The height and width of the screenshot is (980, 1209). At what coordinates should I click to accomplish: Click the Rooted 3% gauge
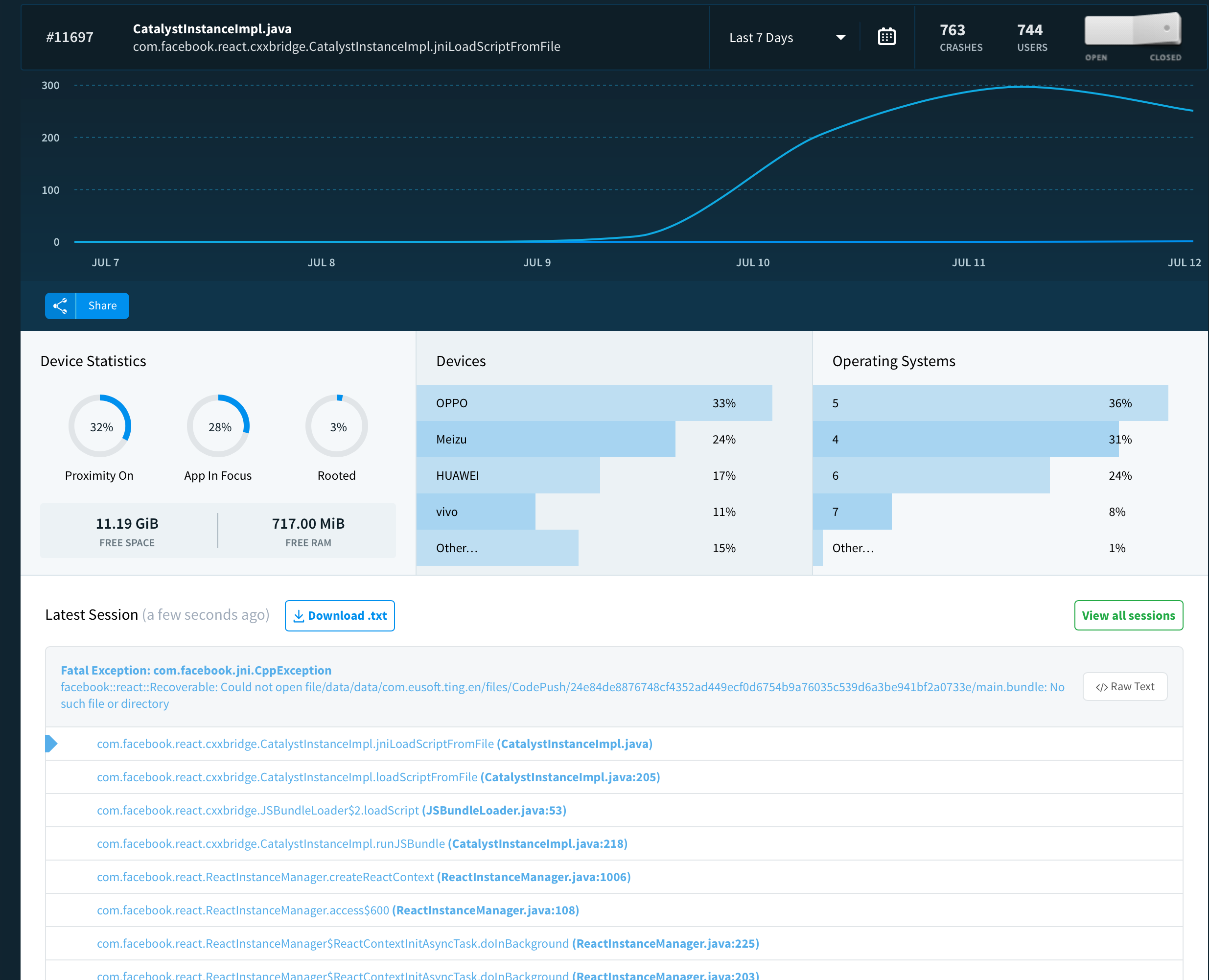click(337, 426)
